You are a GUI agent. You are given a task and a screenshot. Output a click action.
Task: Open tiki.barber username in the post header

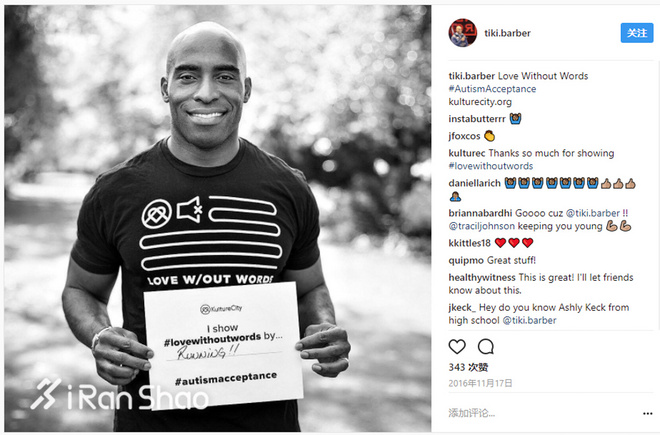(x=507, y=33)
